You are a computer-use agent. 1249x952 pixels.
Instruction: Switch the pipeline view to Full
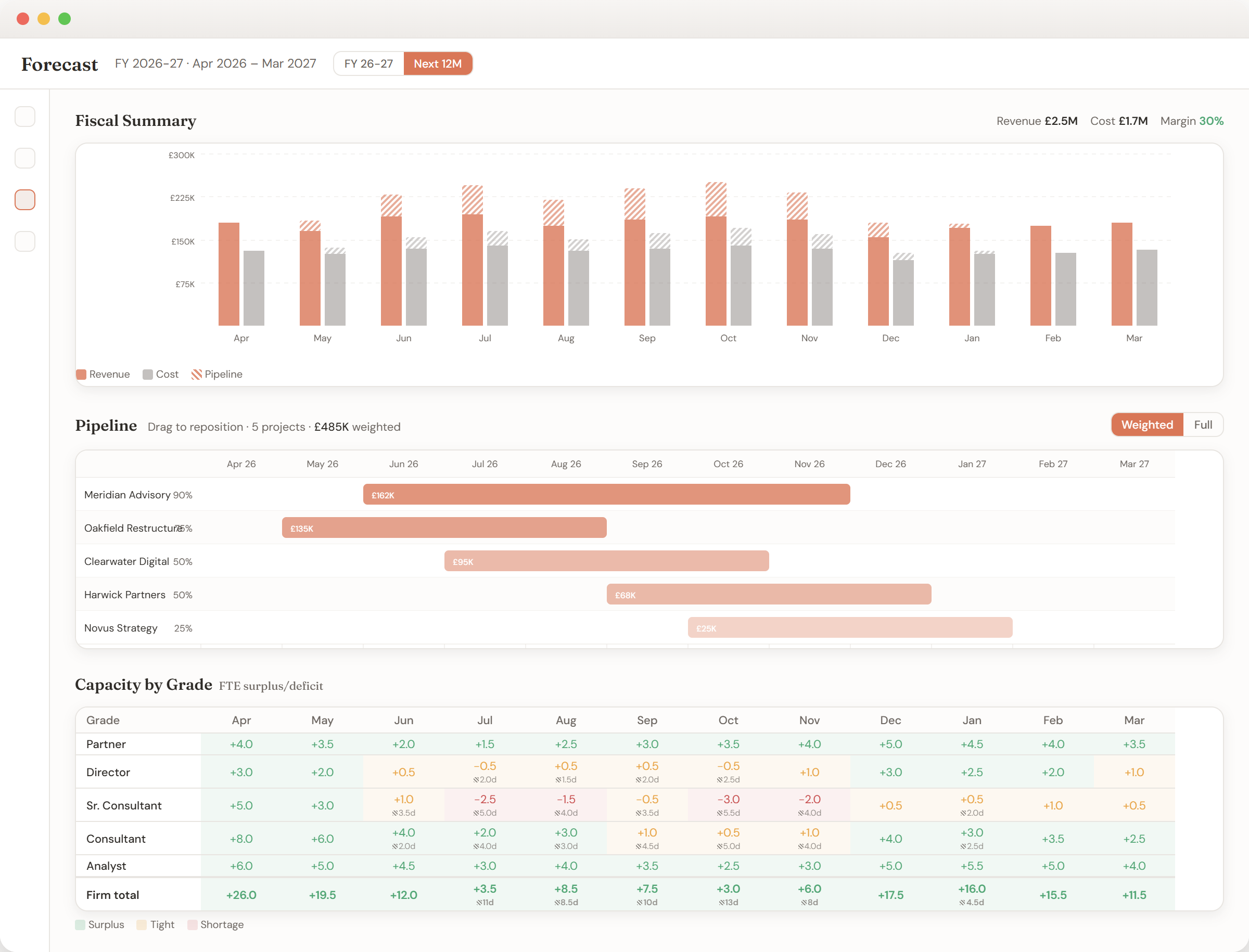[1204, 424]
